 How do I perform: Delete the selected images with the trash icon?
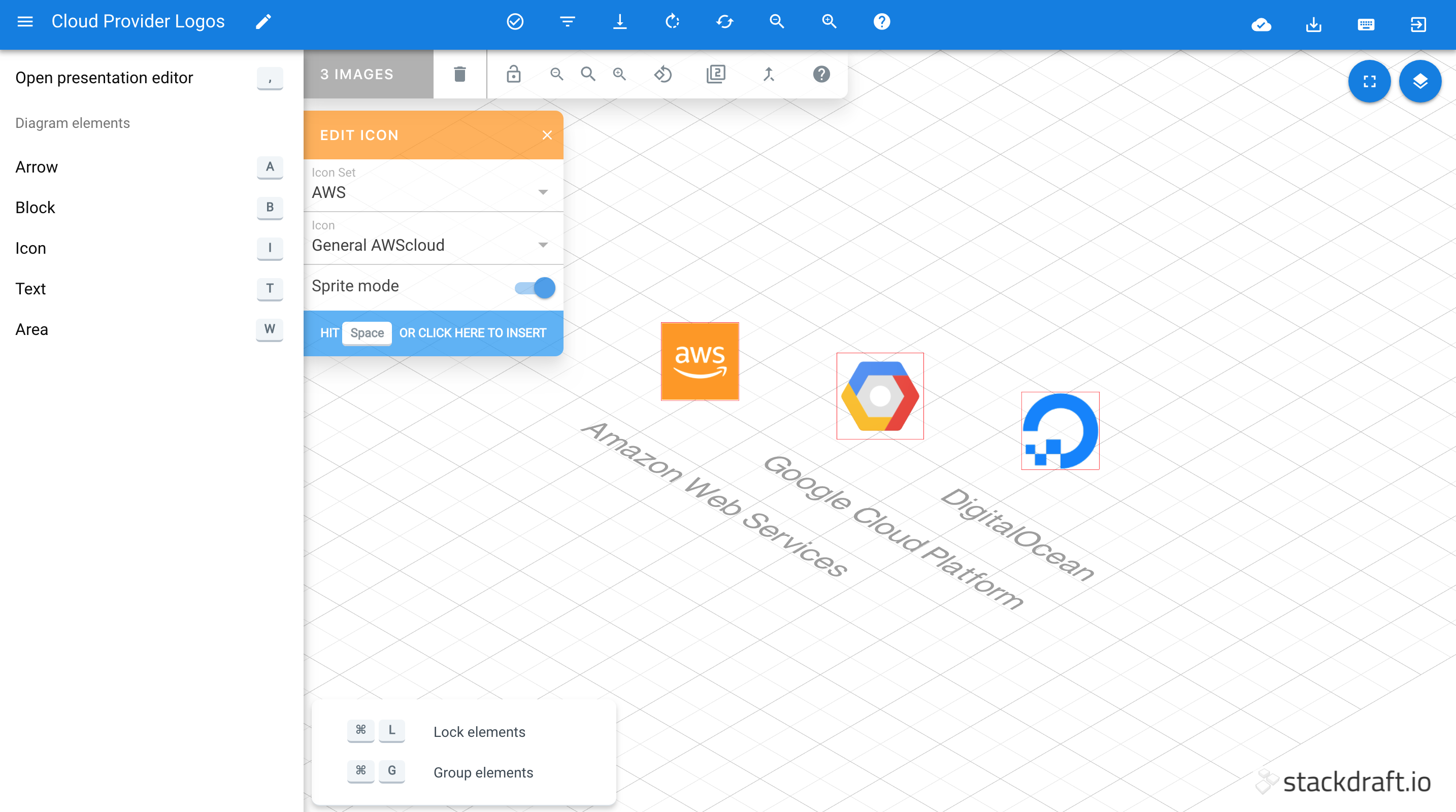pyautogui.click(x=459, y=74)
